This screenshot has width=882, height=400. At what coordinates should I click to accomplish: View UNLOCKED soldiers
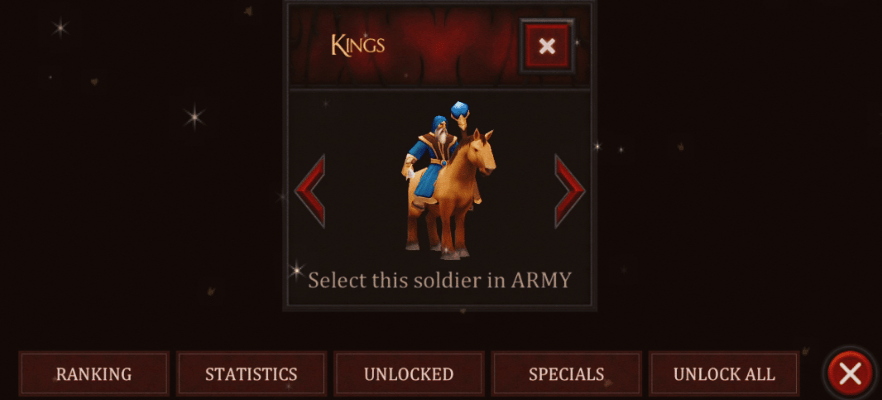pyautogui.click(x=409, y=374)
